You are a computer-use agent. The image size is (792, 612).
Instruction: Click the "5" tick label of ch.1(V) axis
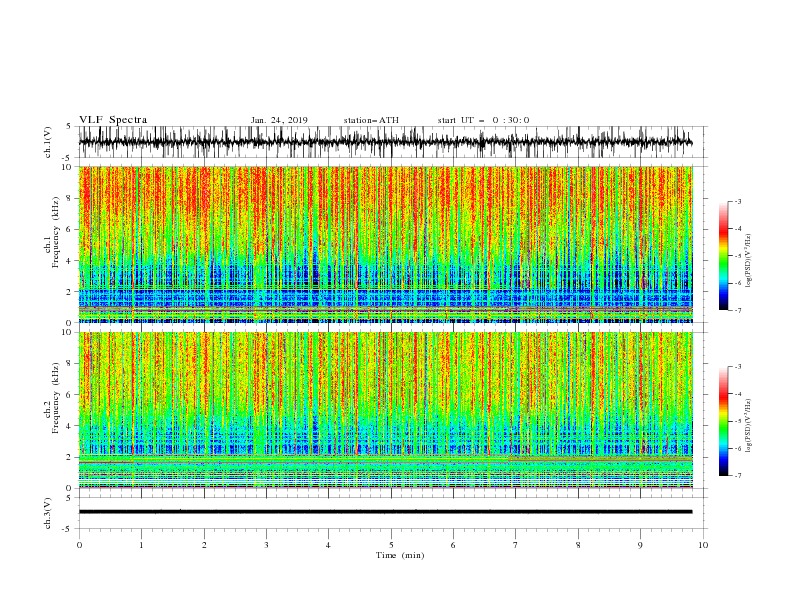pyautogui.click(x=69, y=126)
